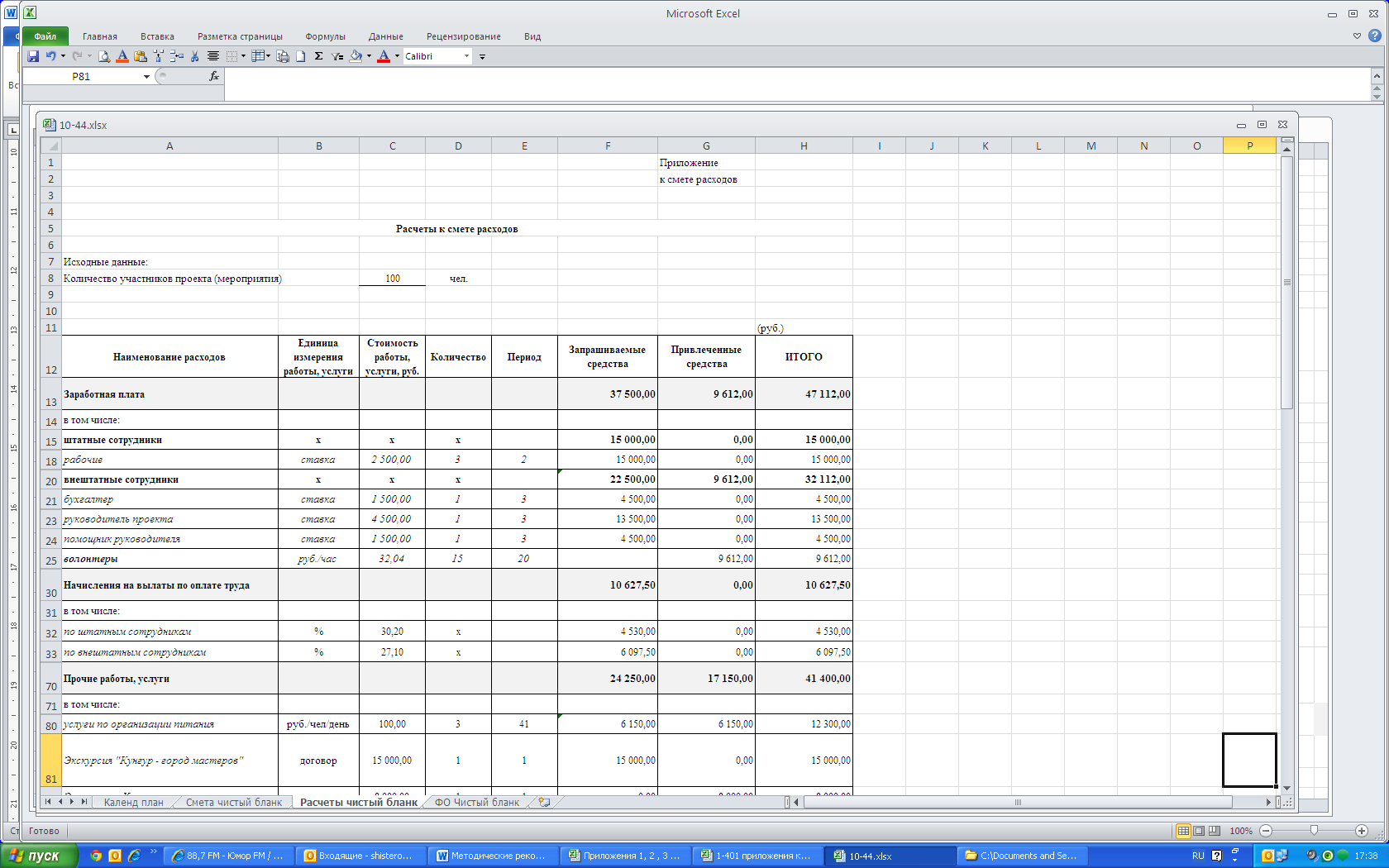Adjust the zoom slider handle
The width and height of the screenshot is (1389, 868).
point(1314,831)
